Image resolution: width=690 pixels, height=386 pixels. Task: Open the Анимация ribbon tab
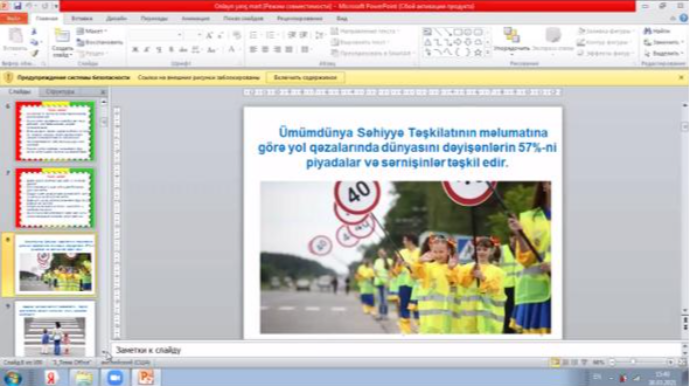(196, 18)
